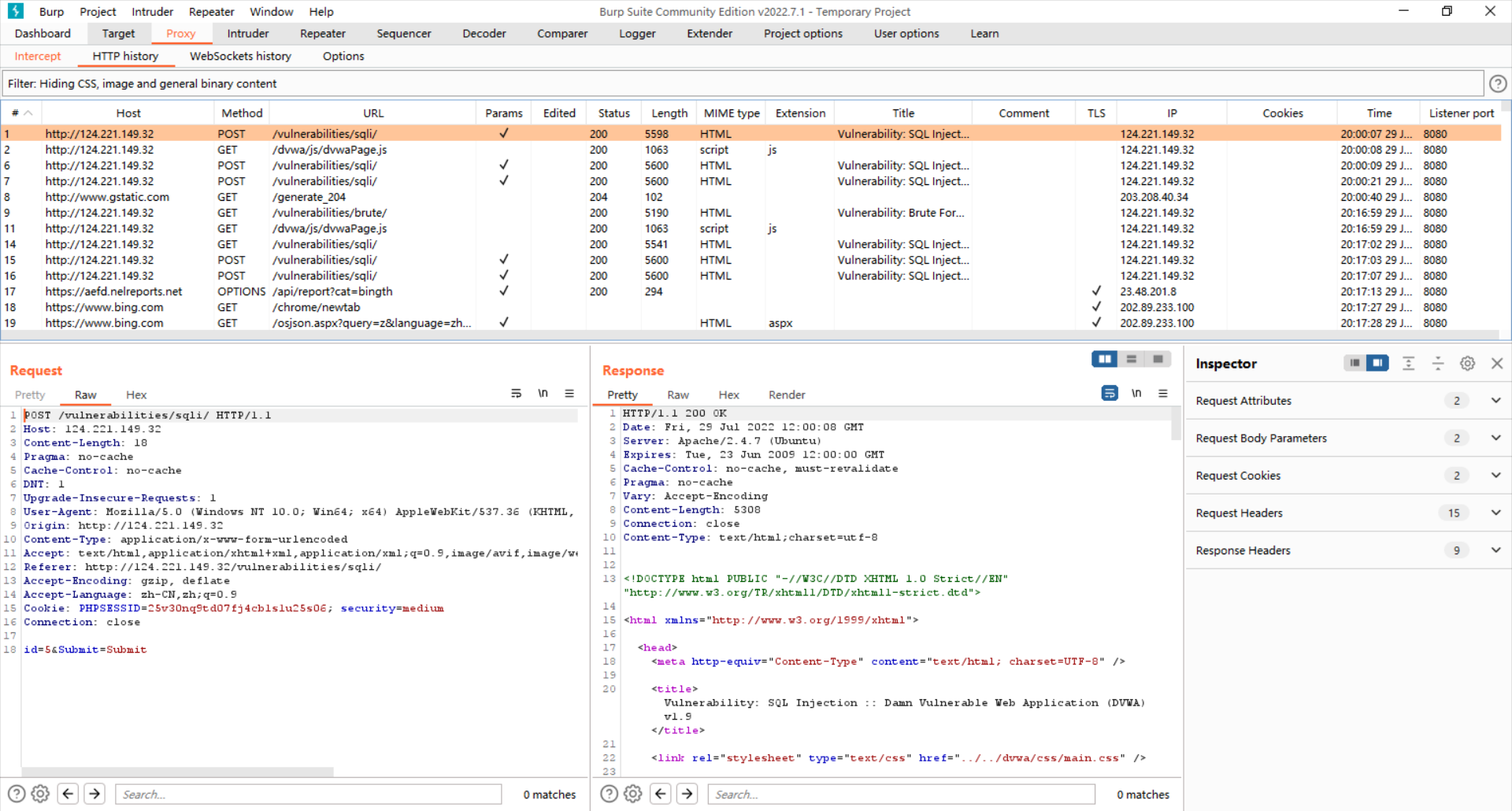Collapse all Inspector sections icon

click(1438, 363)
